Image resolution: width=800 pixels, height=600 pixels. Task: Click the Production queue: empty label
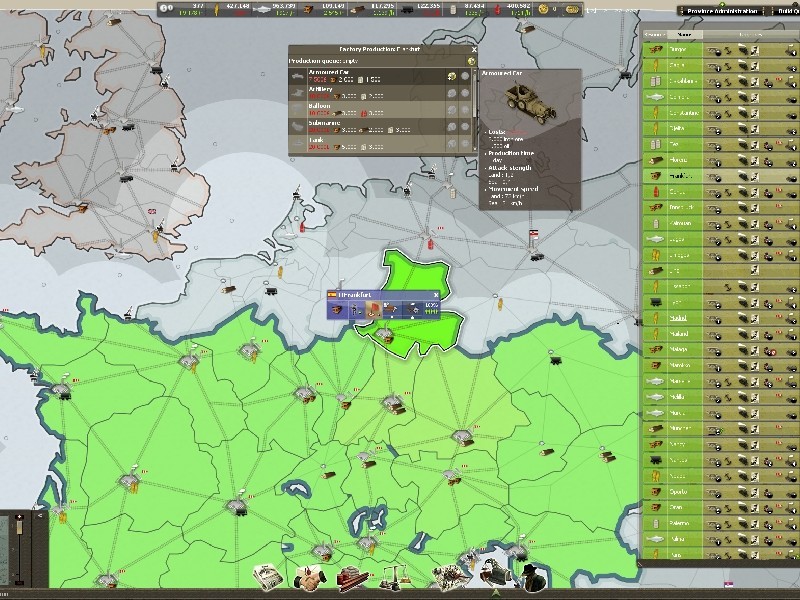tap(323, 61)
